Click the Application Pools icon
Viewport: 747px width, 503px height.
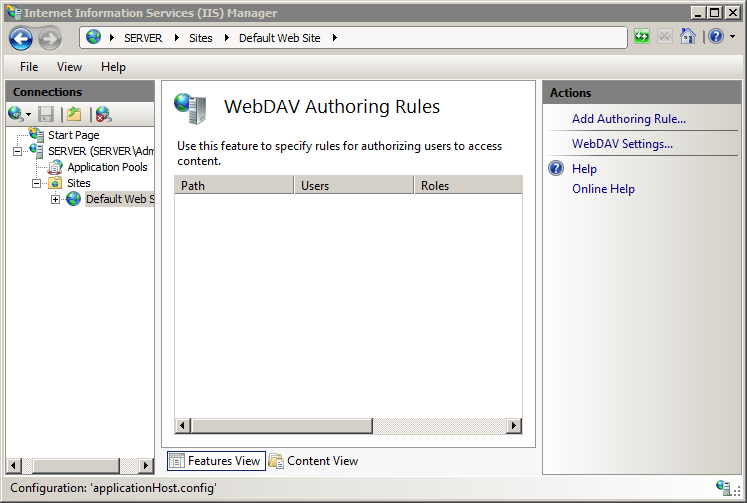pyautogui.click(x=55, y=167)
